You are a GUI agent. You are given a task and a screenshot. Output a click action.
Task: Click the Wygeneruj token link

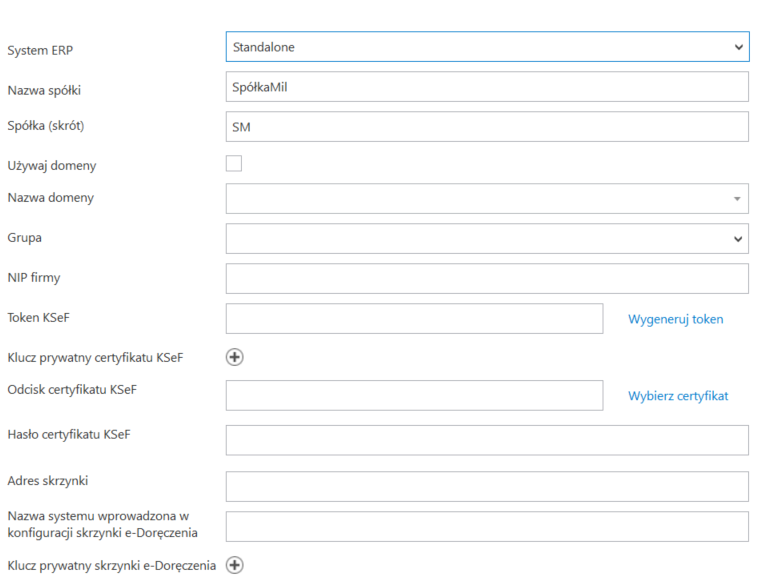click(x=675, y=319)
